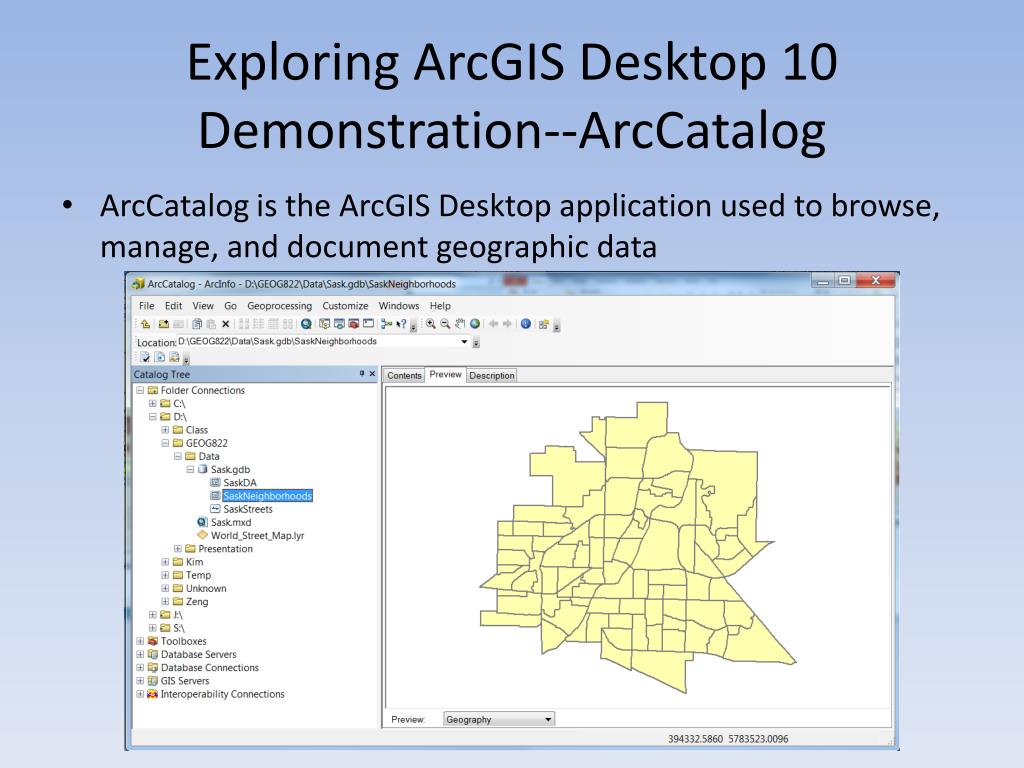
Task: Expand the C:\ folder connection
Action: tap(152, 404)
